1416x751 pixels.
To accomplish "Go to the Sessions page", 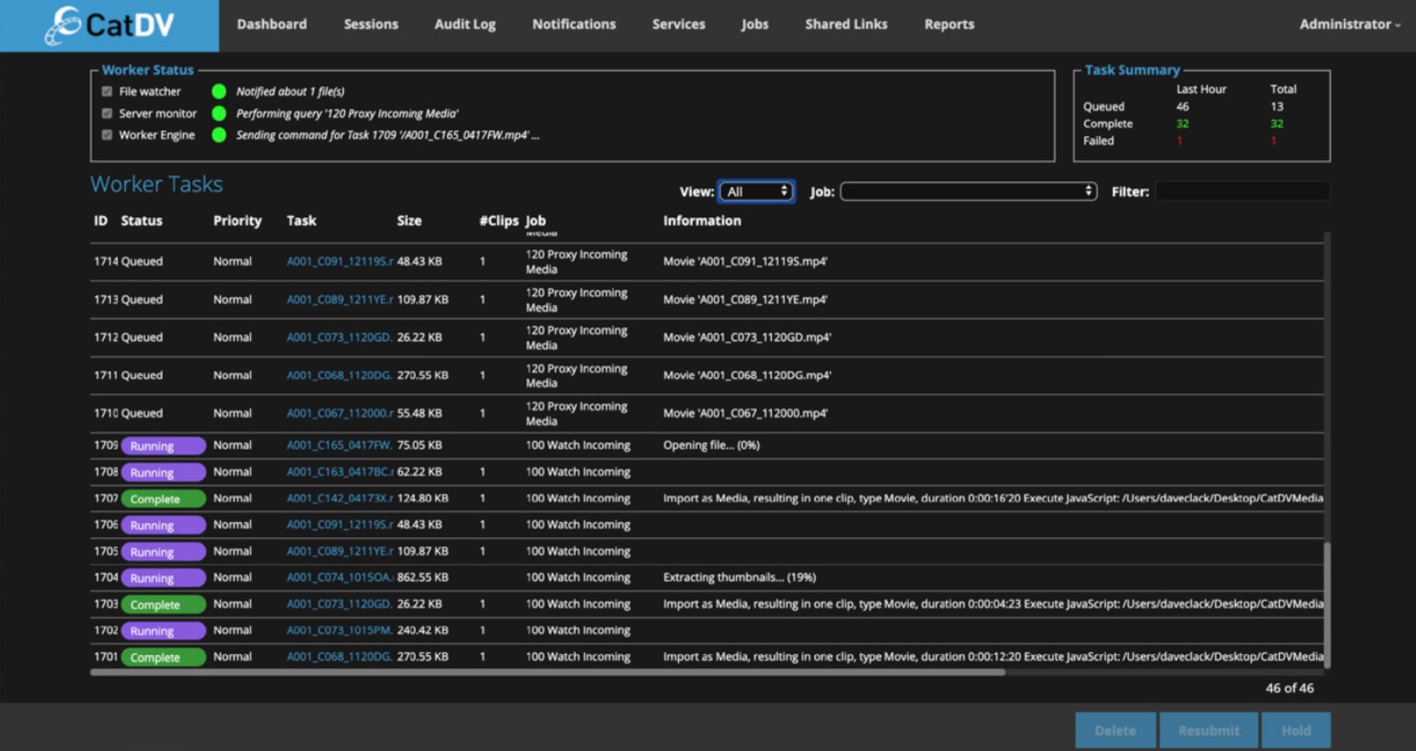I will (371, 25).
